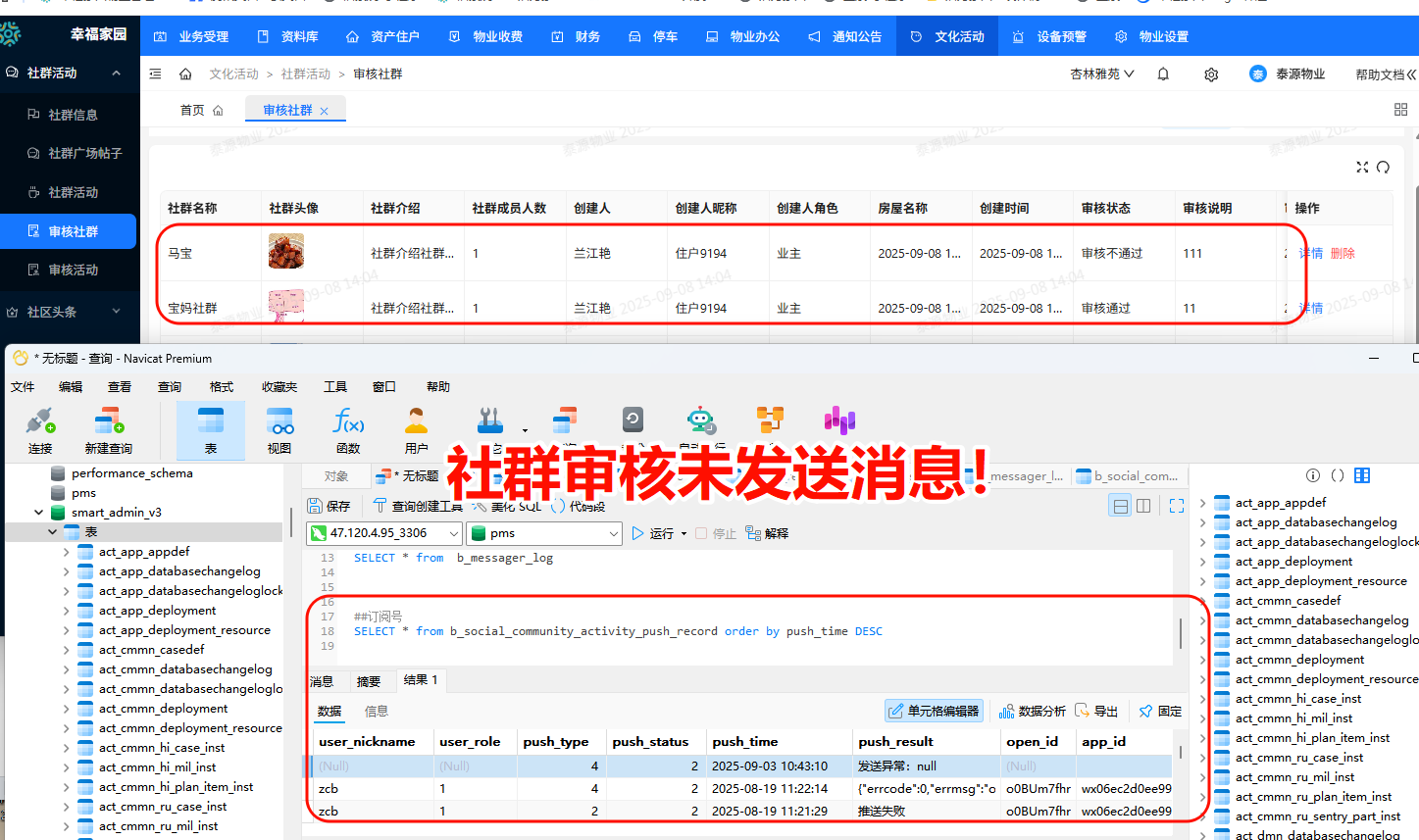Open the 连接 (Connection) wizard icon
Image resolution: width=1419 pixels, height=840 pixels.
pos(39,428)
